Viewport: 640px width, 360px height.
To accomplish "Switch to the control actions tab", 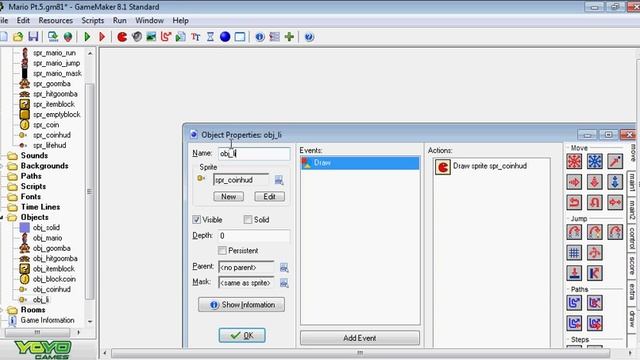I will [x=632, y=239].
